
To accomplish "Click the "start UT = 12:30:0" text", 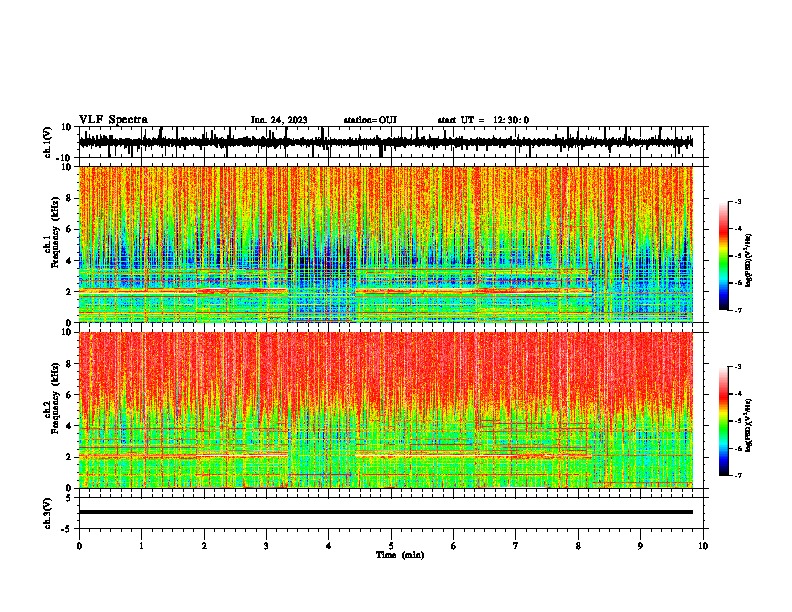I will 483,120.
